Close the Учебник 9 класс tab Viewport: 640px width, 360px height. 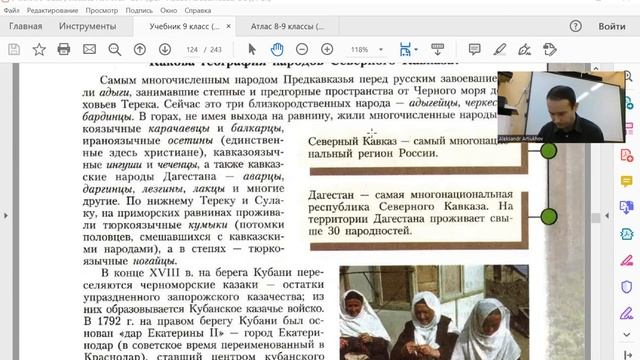click(229, 26)
